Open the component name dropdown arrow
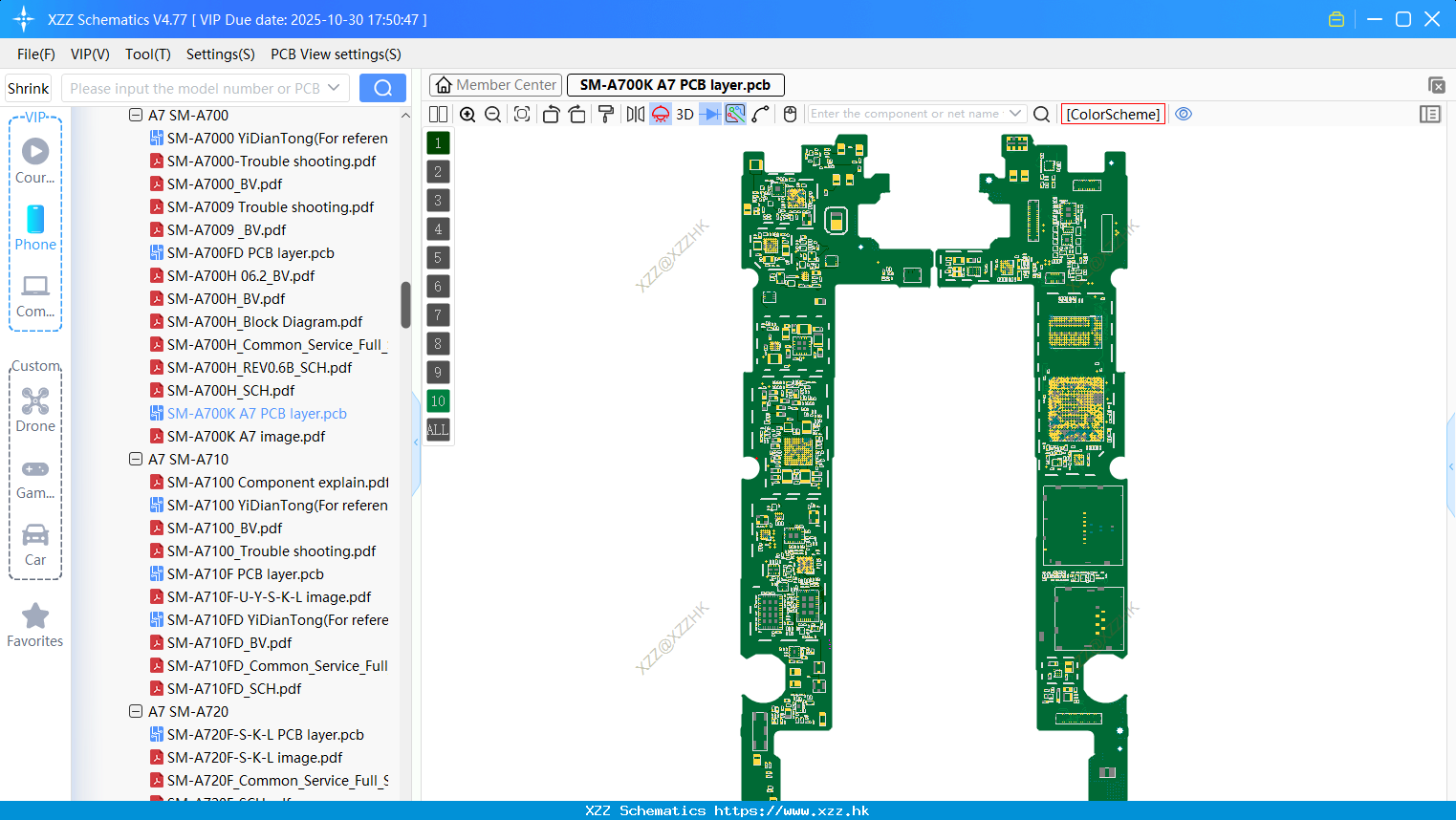Viewport: 1456px width, 820px height. coord(1015,114)
